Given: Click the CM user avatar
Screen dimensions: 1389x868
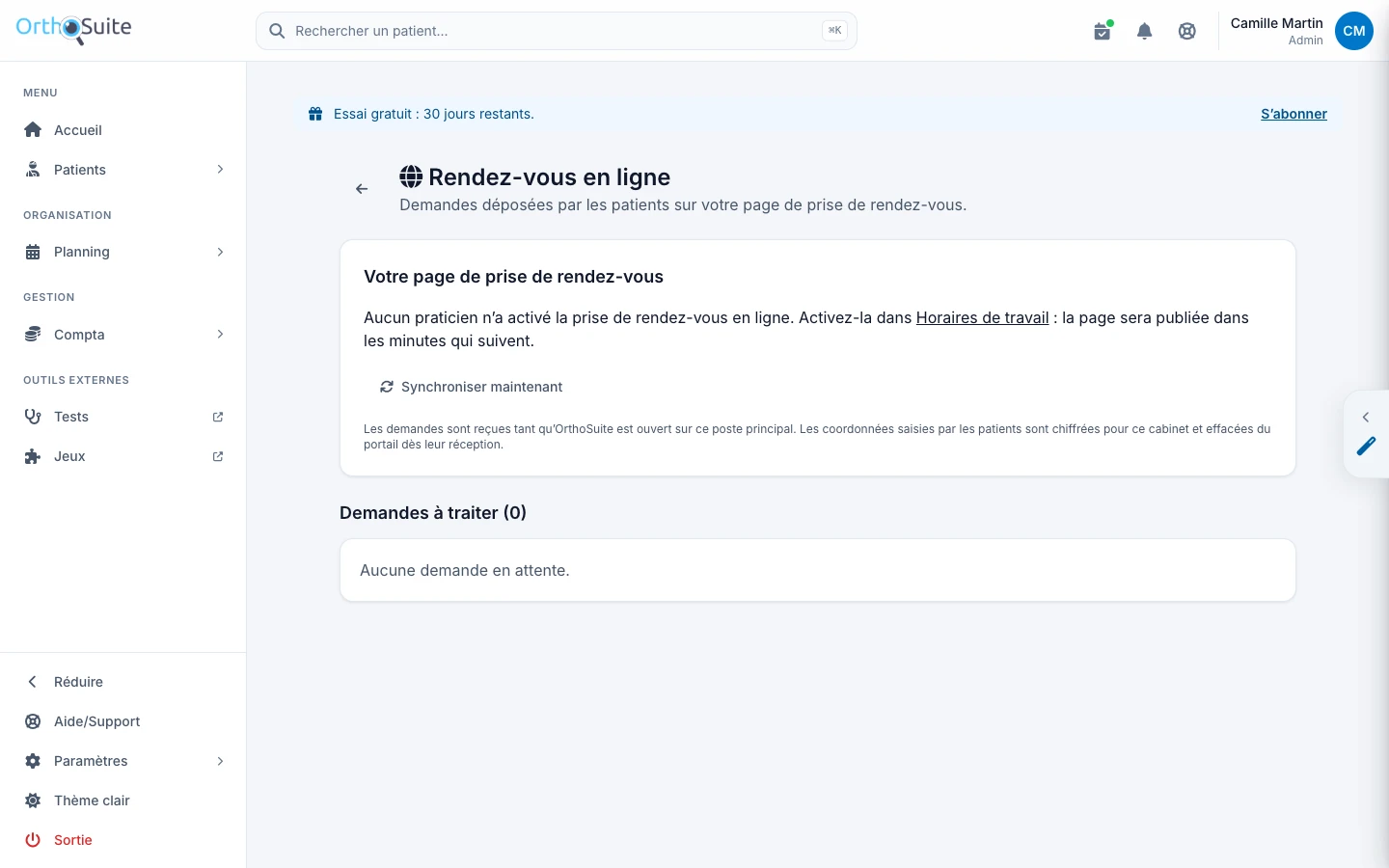Looking at the screenshot, I should (x=1354, y=31).
